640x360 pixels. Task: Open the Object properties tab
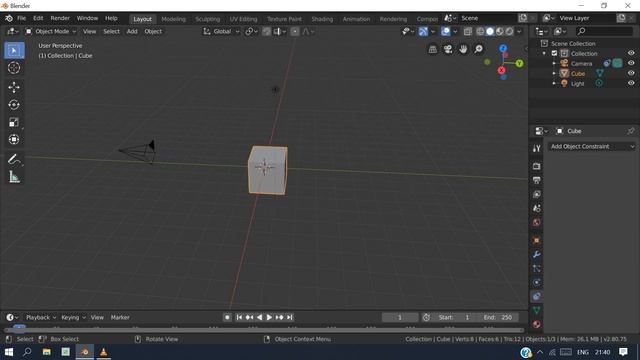point(536,240)
